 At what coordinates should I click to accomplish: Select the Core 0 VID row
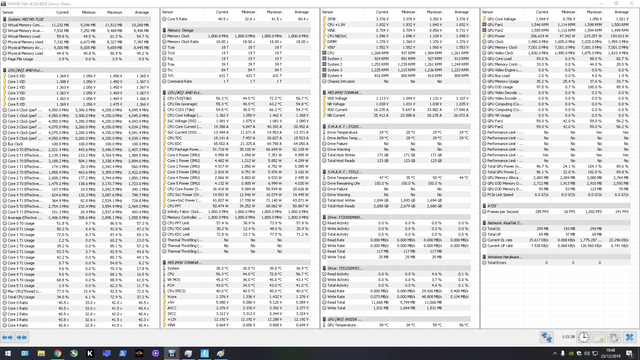pyautogui.click(x=76, y=76)
